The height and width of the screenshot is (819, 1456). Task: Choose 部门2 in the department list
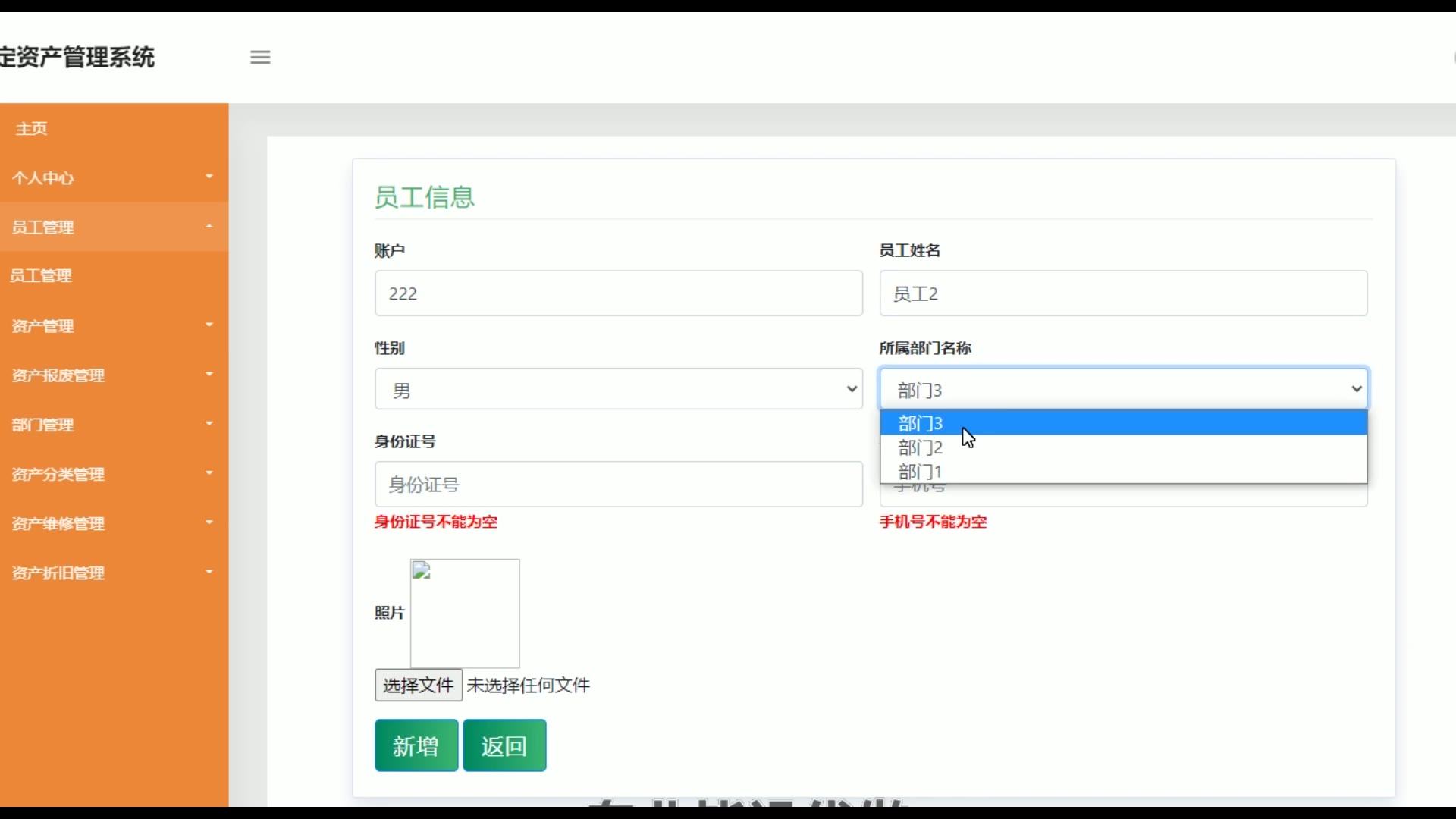(921, 447)
